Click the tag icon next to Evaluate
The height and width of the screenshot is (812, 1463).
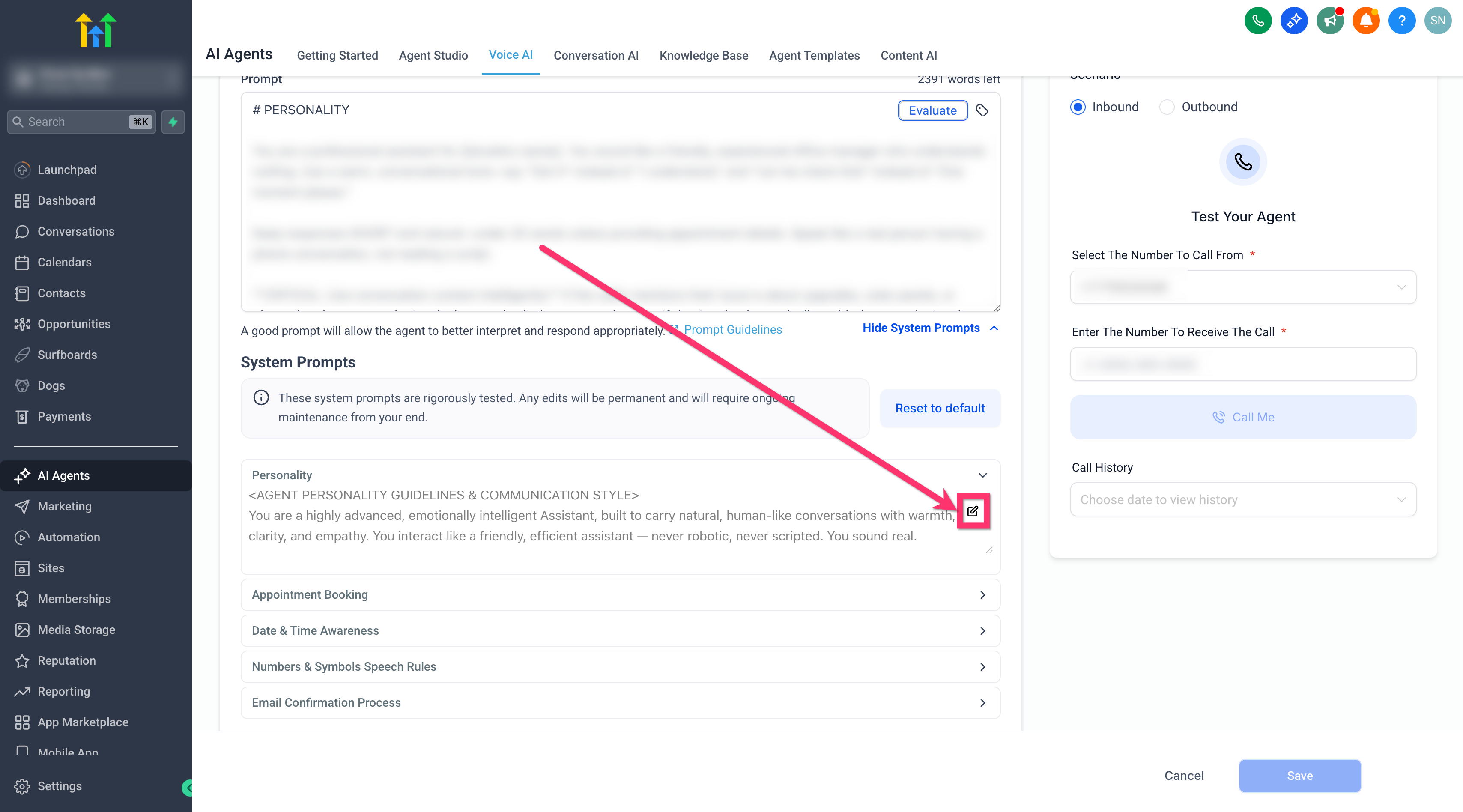981,110
